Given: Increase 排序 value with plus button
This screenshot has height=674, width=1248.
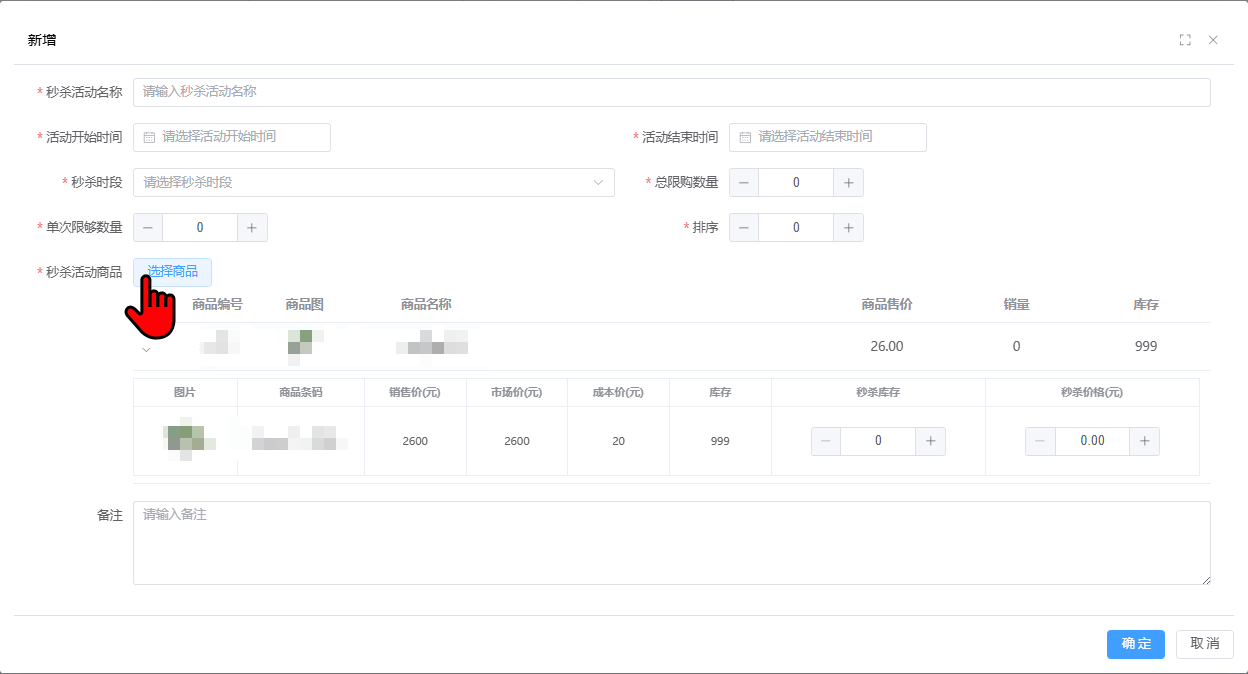Looking at the screenshot, I should 848,228.
